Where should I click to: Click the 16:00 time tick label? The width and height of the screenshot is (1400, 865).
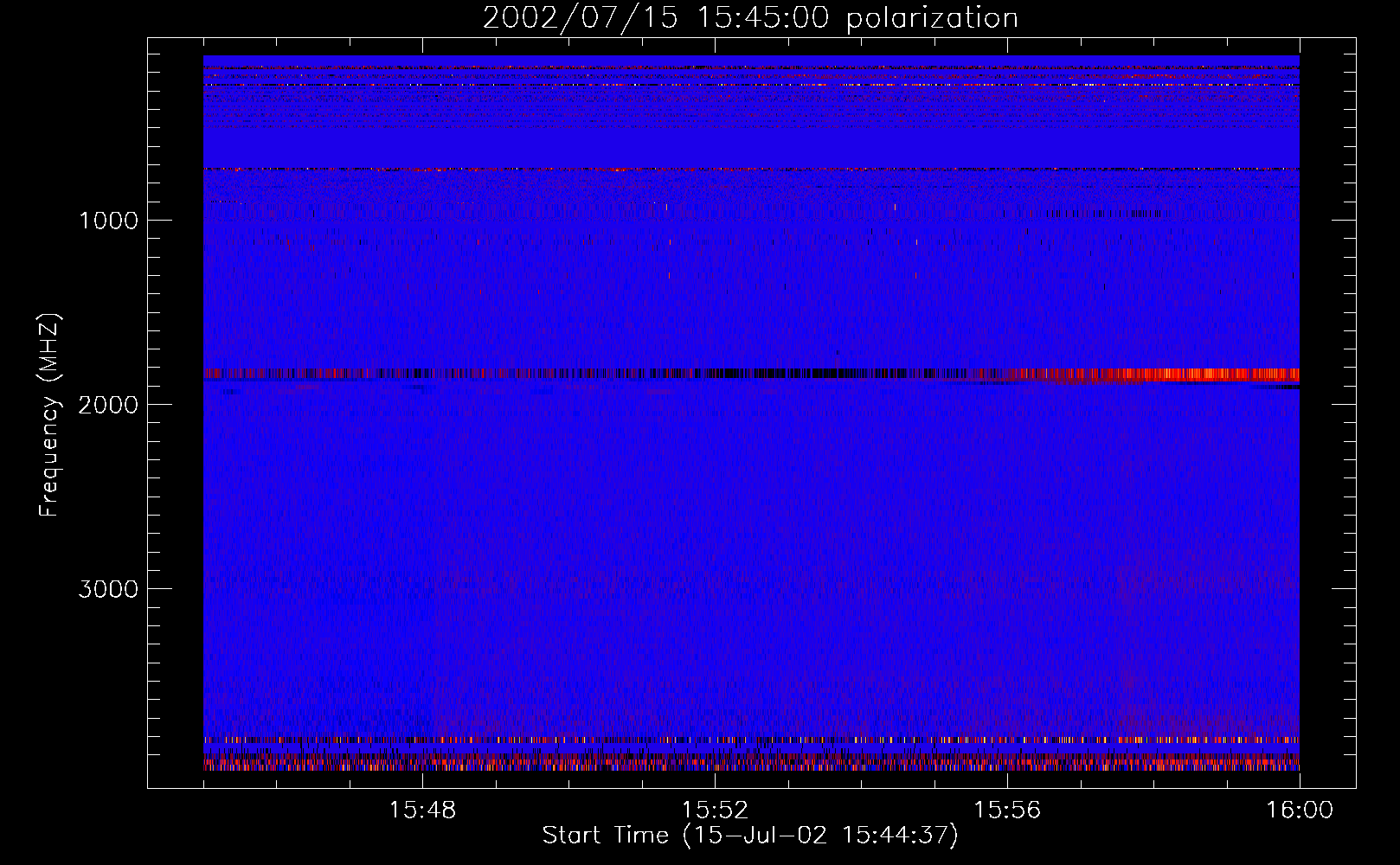click(x=1300, y=810)
